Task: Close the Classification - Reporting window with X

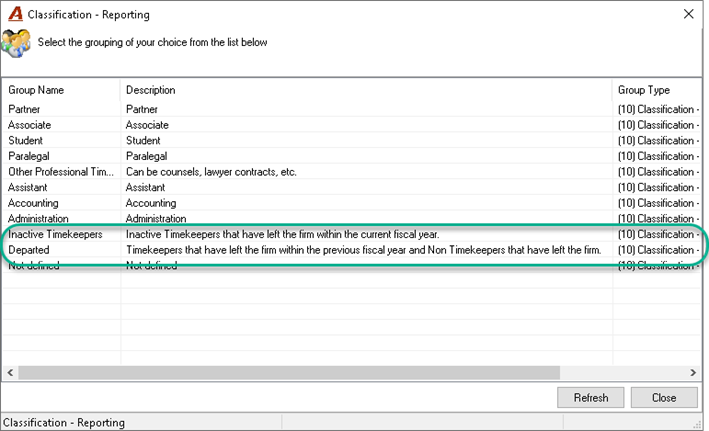Action: pyautogui.click(x=689, y=14)
